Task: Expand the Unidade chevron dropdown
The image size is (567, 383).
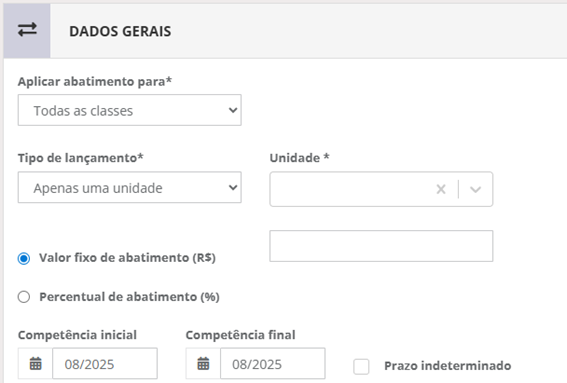Action: (475, 189)
